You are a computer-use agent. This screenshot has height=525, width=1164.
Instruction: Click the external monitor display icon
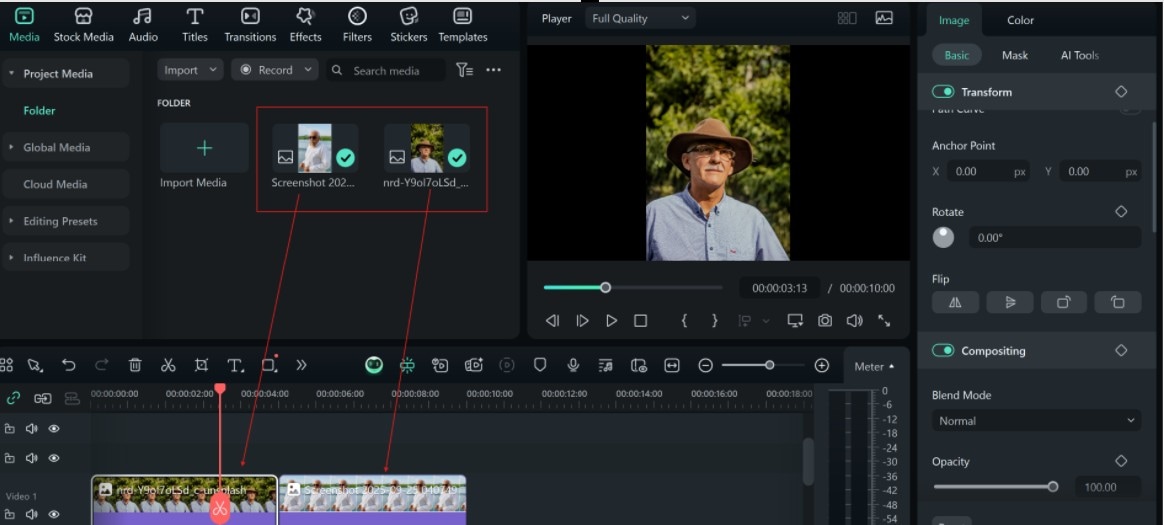point(795,321)
